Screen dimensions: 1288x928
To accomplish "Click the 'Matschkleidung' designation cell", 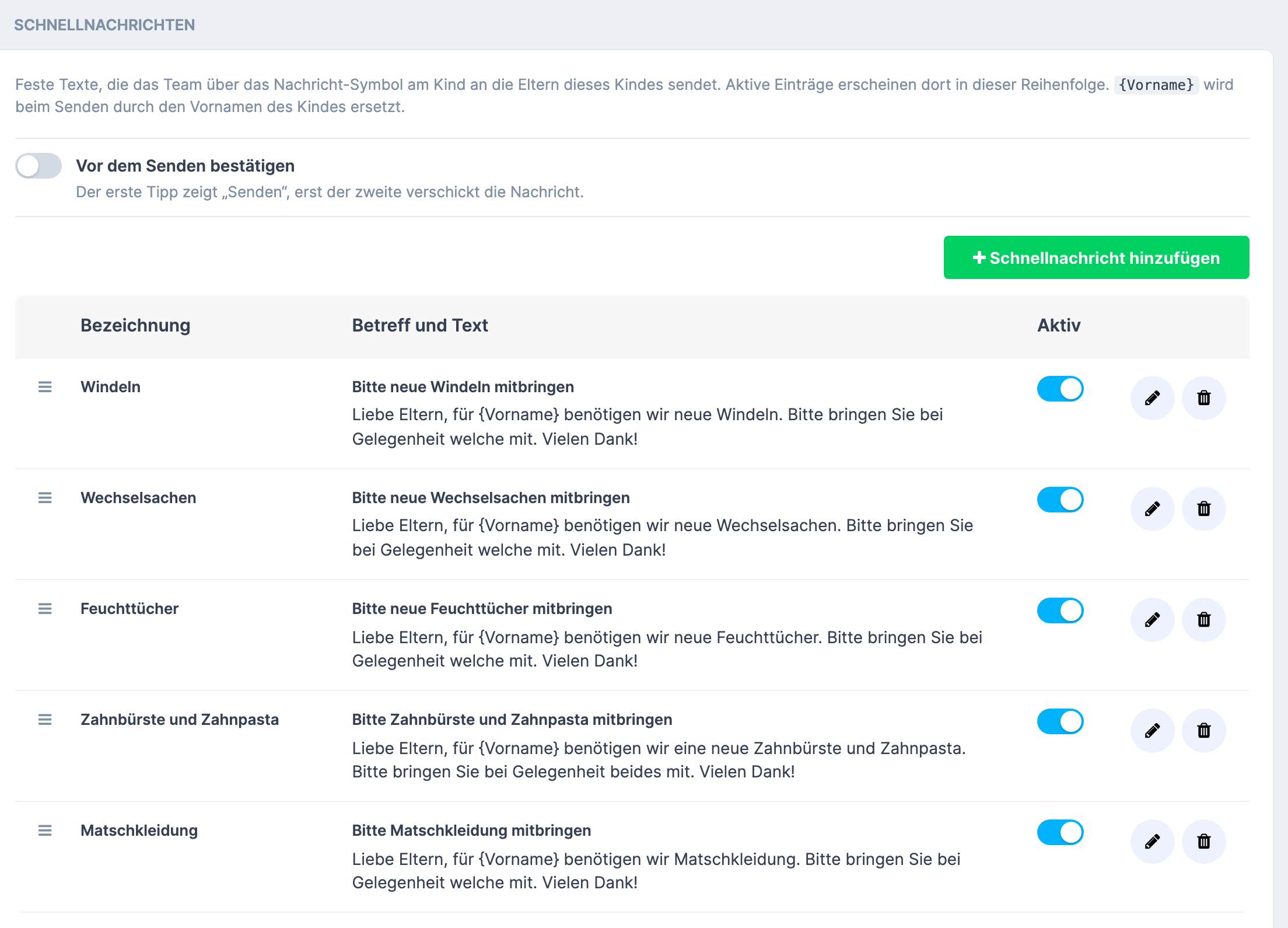I will pos(139,831).
